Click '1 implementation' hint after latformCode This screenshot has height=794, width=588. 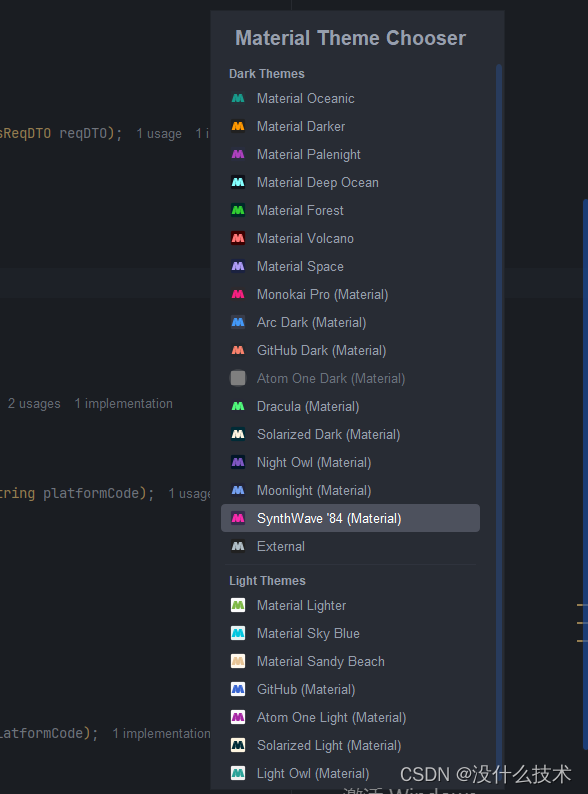pos(161,733)
